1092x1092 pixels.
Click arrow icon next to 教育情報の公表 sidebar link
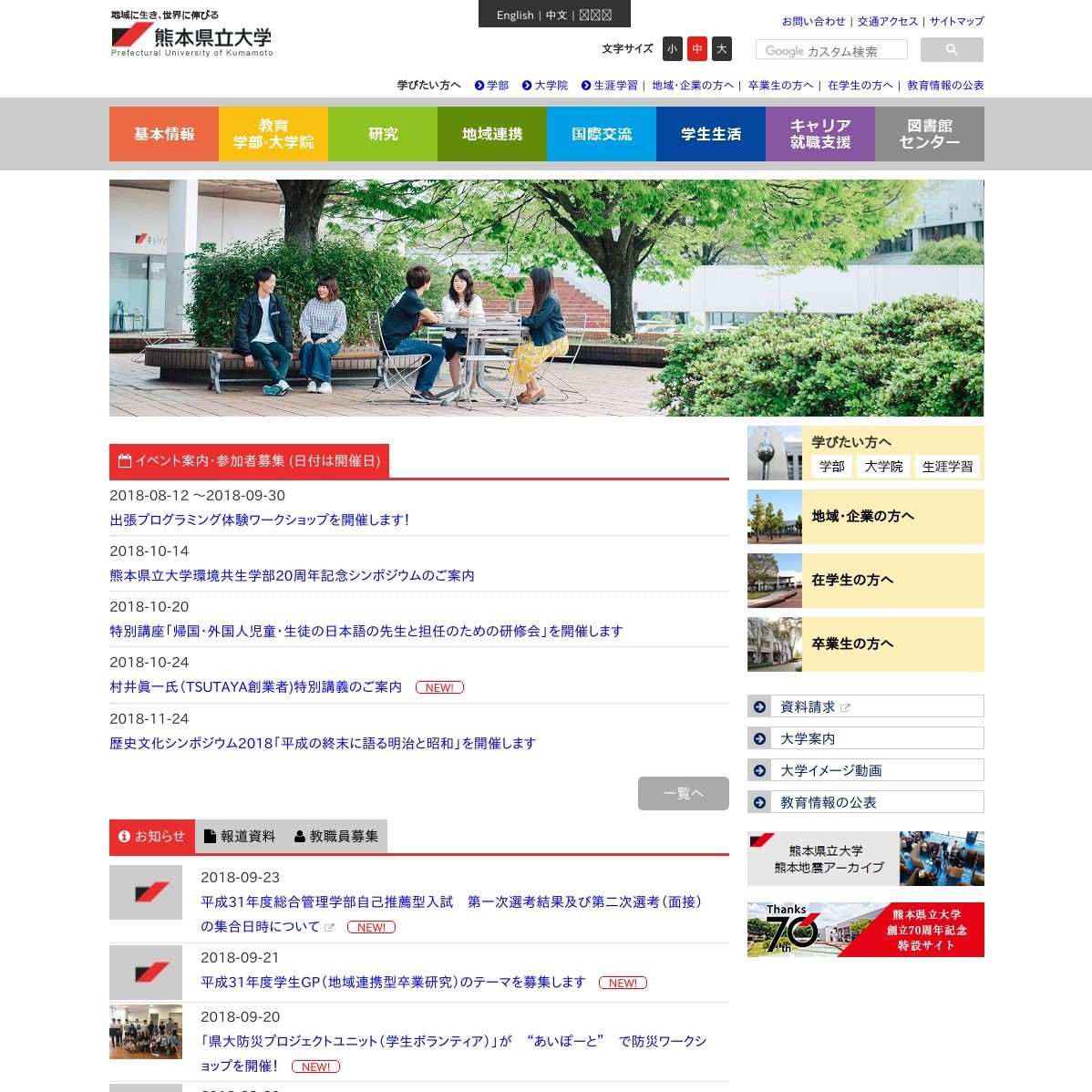(x=760, y=803)
